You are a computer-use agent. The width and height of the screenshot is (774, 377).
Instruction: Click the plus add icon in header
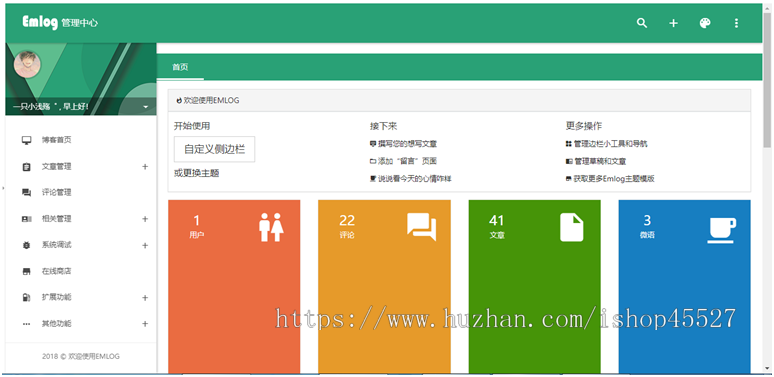tap(673, 23)
